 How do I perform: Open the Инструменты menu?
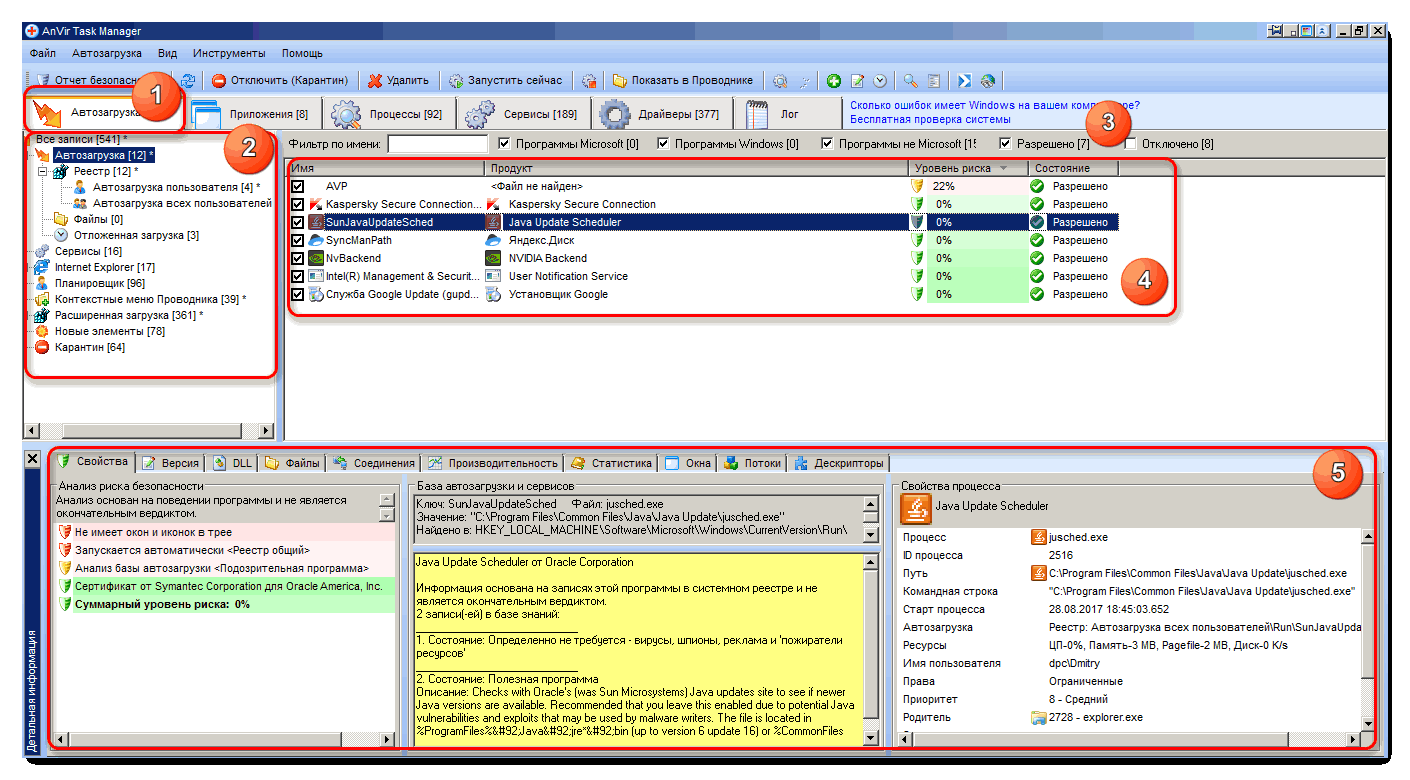[229, 53]
